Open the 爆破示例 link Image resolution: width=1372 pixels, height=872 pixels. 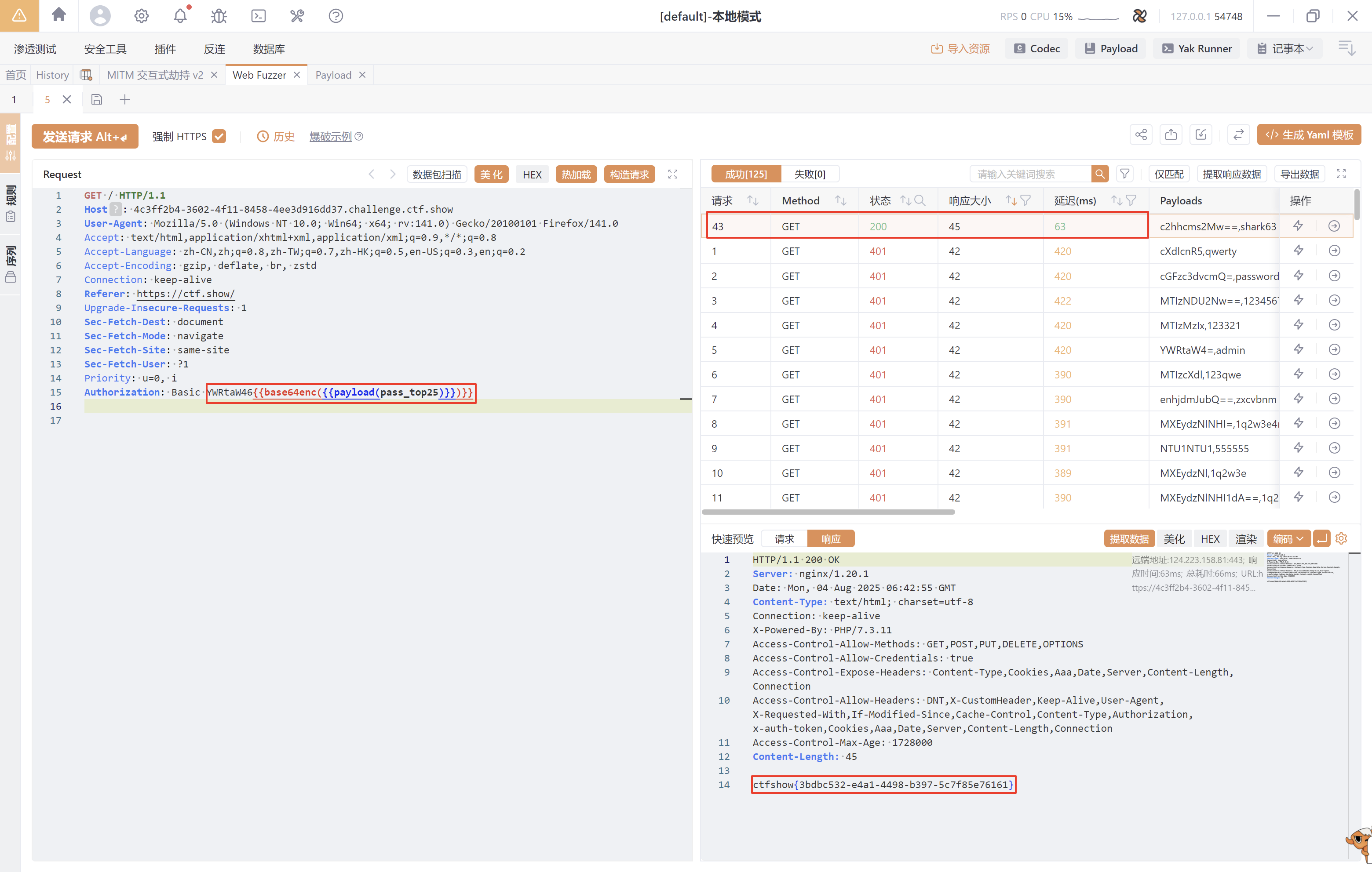[330, 137]
